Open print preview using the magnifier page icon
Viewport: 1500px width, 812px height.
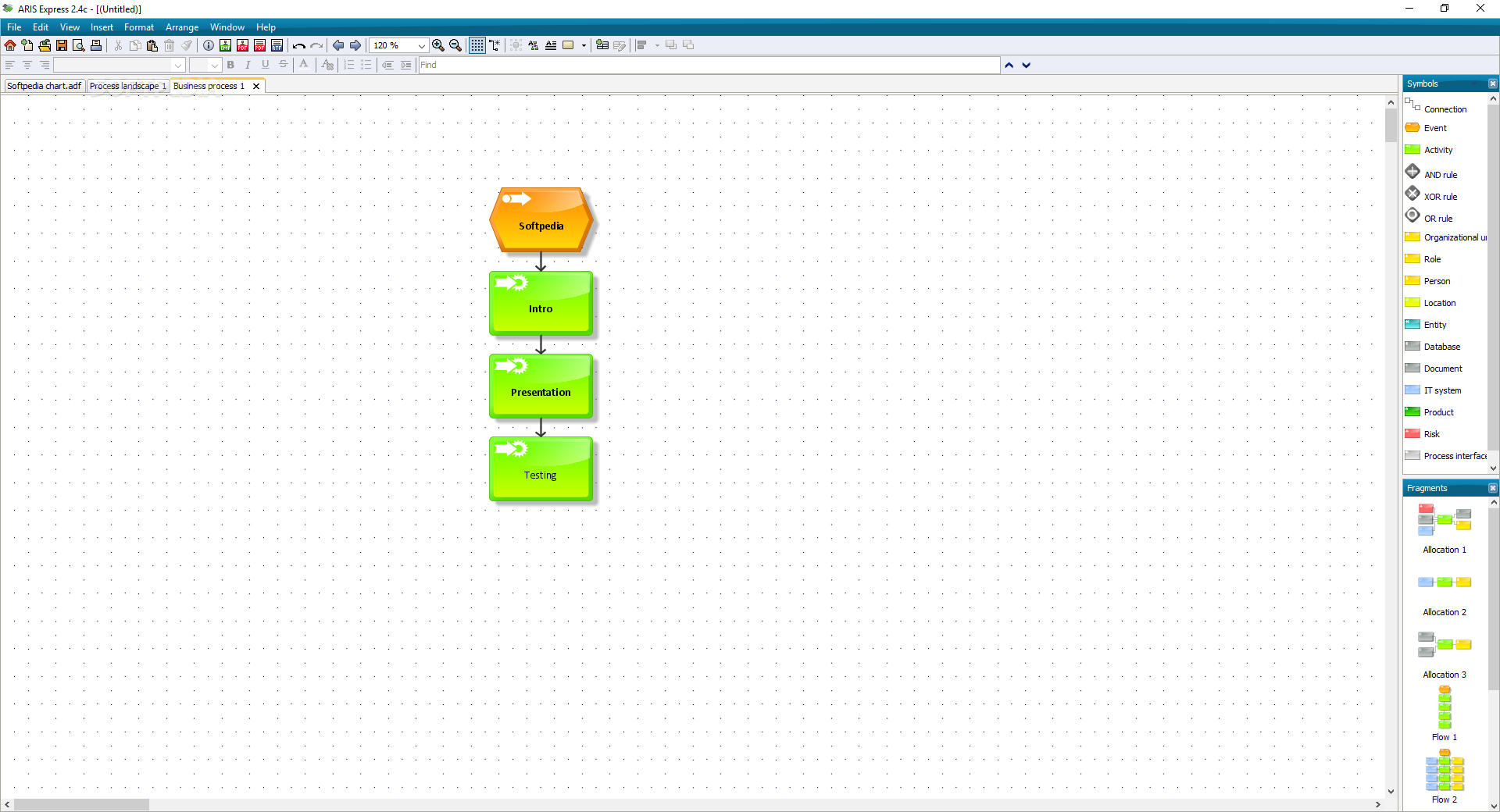[79, 45]
